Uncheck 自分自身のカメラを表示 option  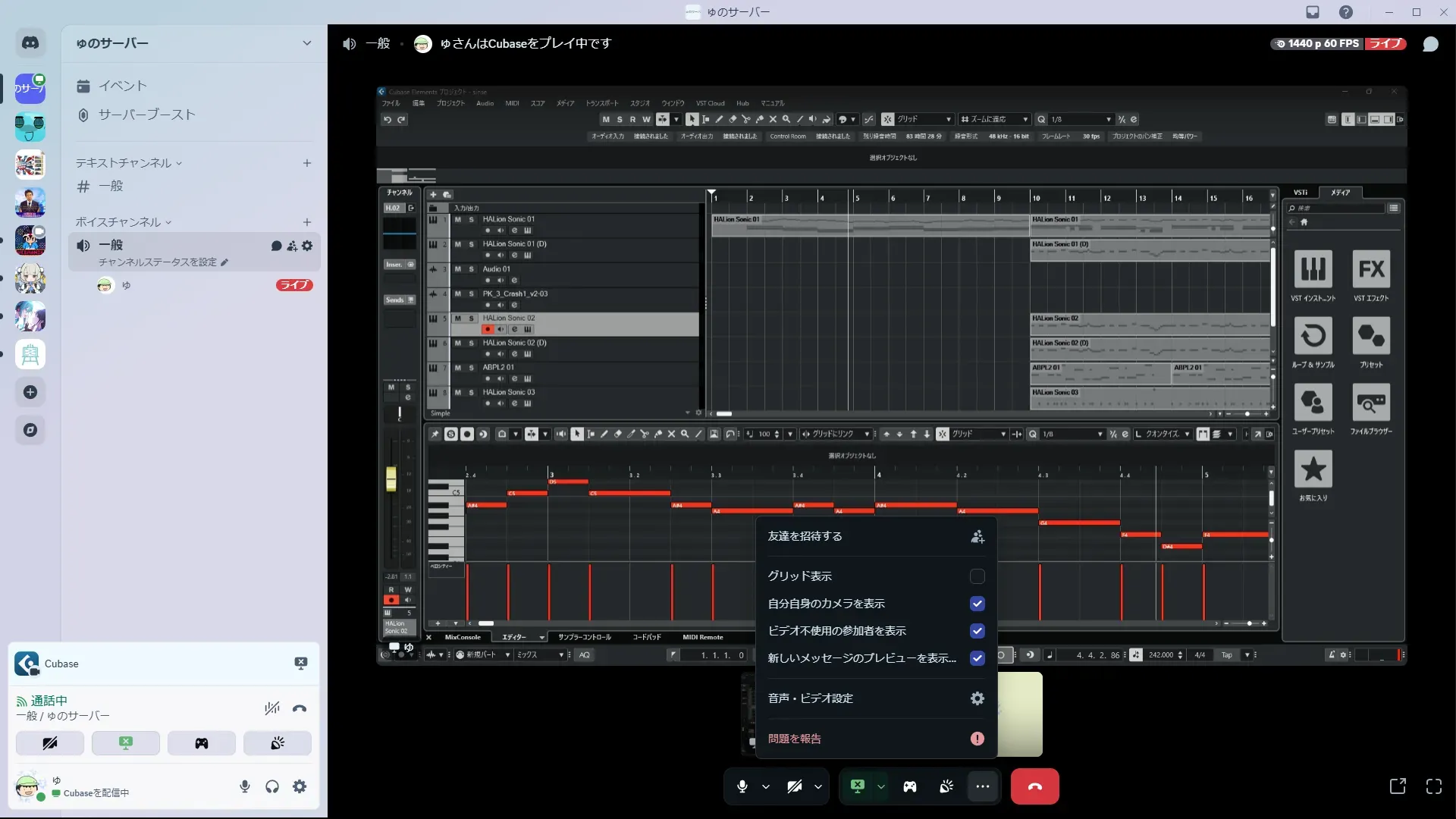(977, 604)
